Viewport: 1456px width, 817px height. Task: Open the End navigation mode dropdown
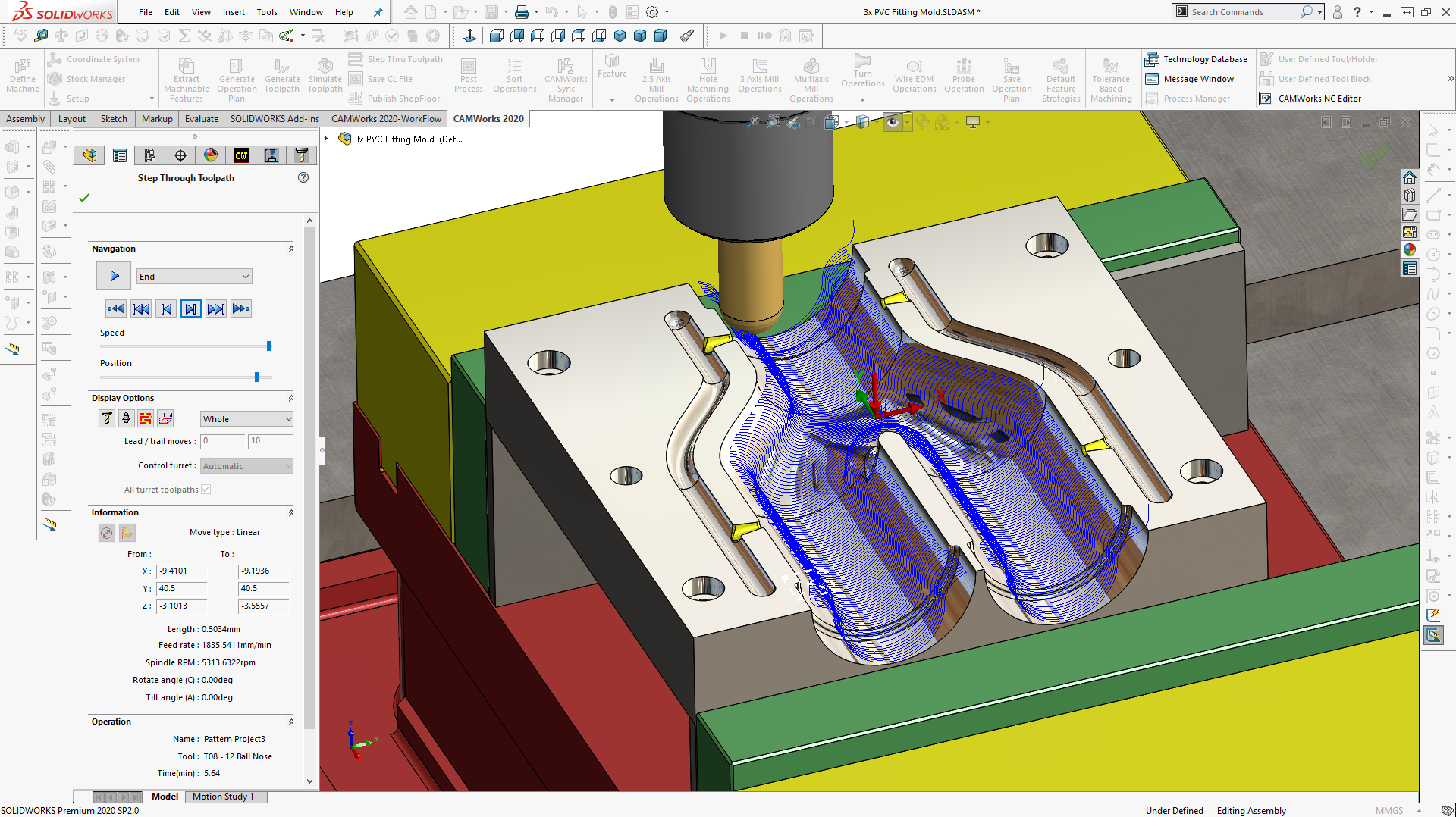pyautogui.click(x=193, y=276)
